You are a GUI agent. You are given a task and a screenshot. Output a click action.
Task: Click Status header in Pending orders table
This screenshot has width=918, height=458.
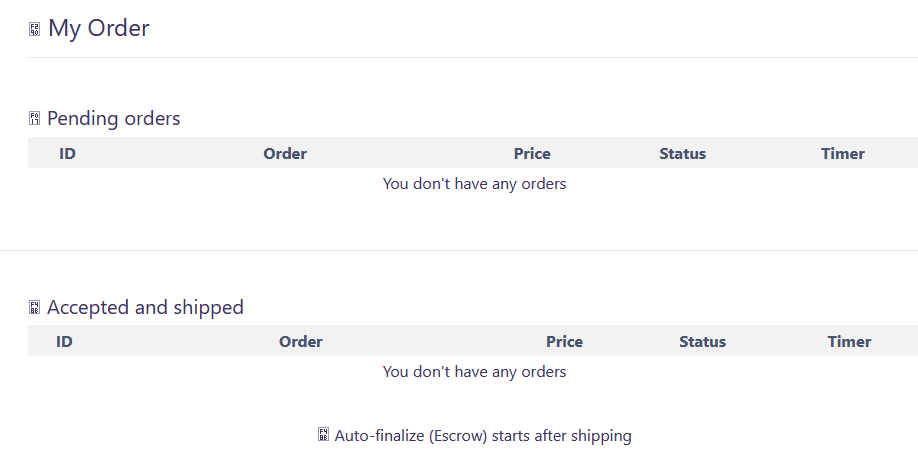tap(683, 153)
